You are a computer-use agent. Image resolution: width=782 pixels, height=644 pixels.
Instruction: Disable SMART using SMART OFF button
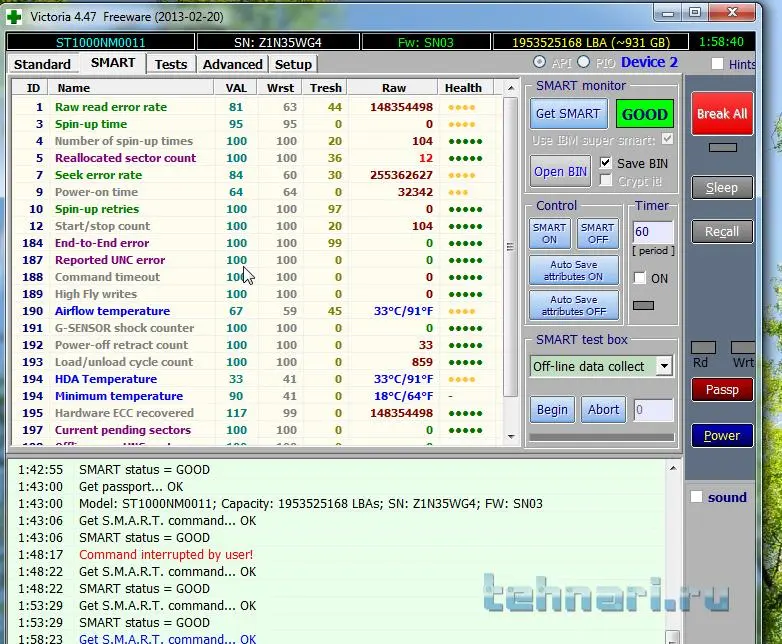tap(597, 233)
